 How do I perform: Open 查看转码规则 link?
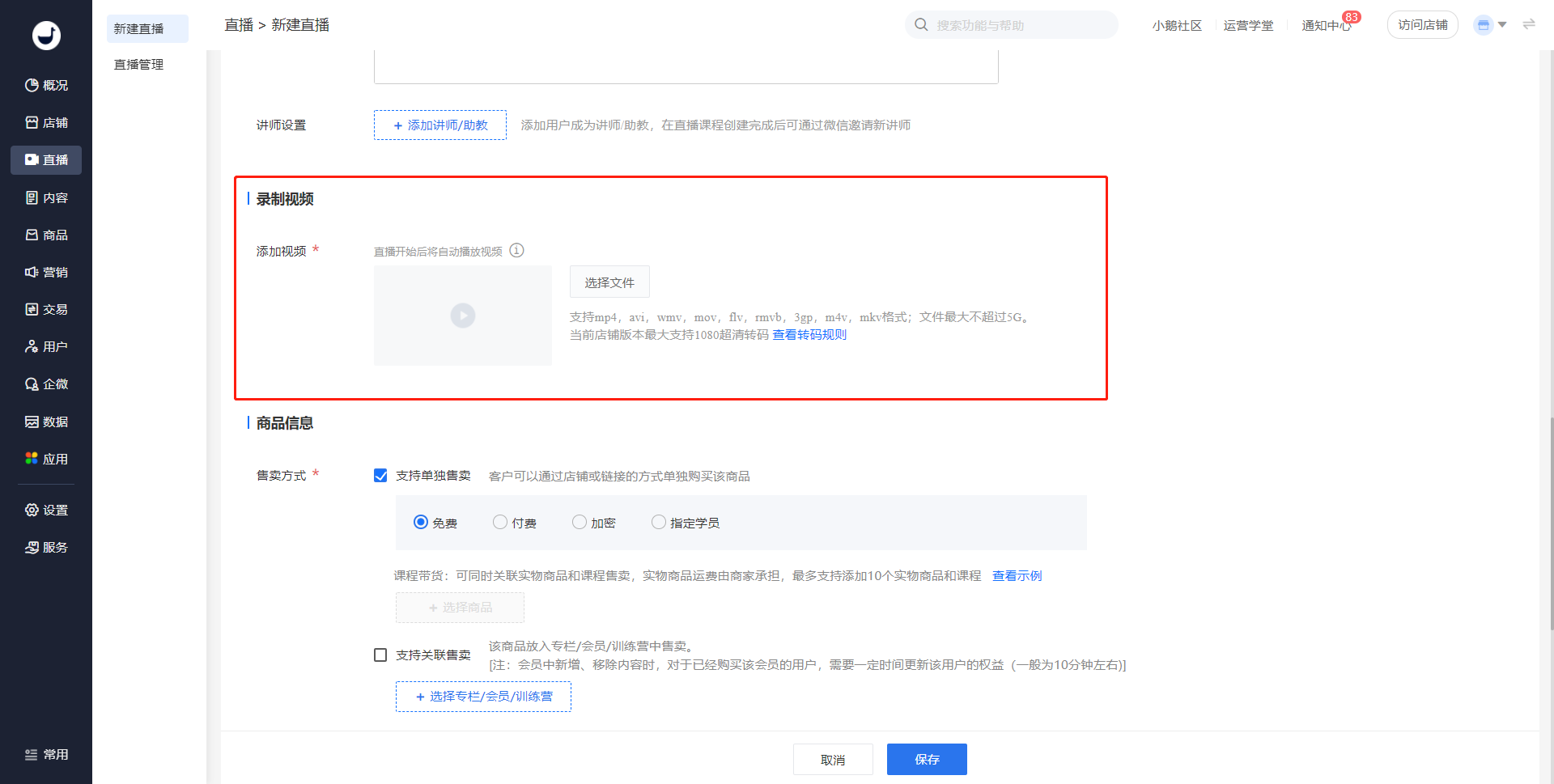tap(809, 335)
